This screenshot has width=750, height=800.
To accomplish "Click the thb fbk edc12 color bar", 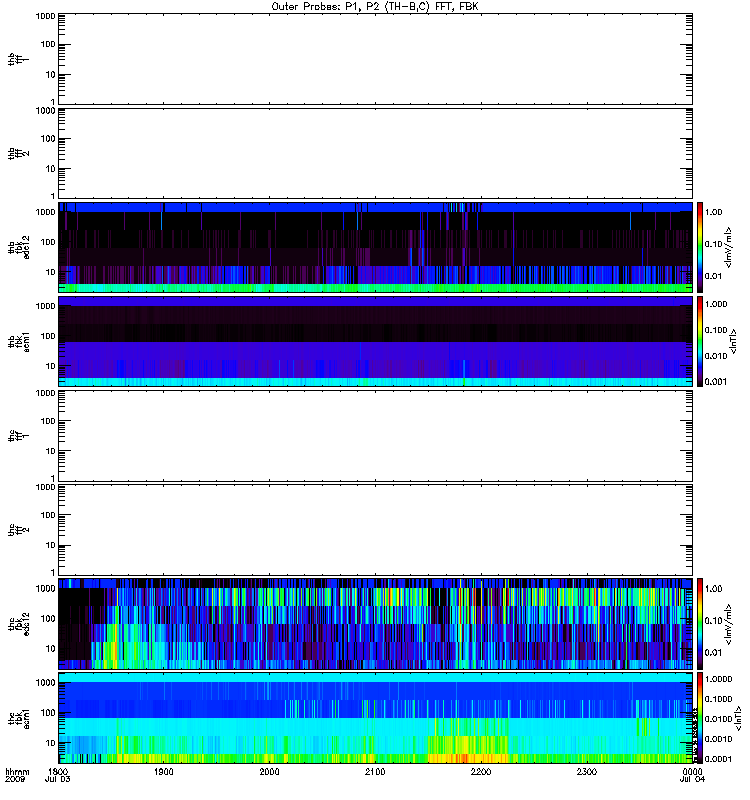I will pyautogui.click(x=700, y=247).
